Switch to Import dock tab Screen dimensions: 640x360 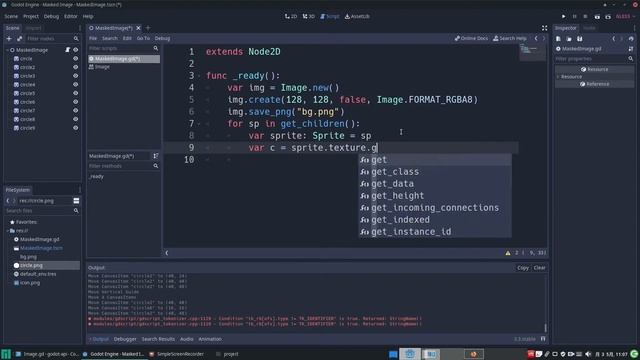tap(33, 28)
